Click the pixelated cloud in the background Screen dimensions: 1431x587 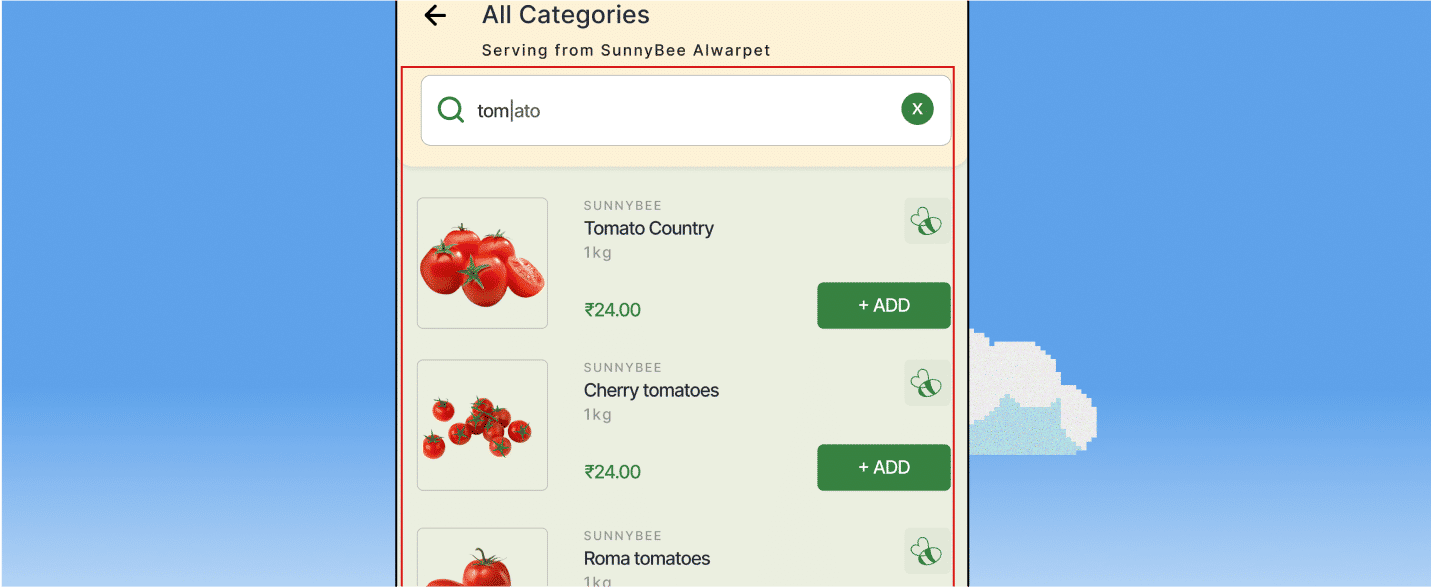(x=1032, y=393)
